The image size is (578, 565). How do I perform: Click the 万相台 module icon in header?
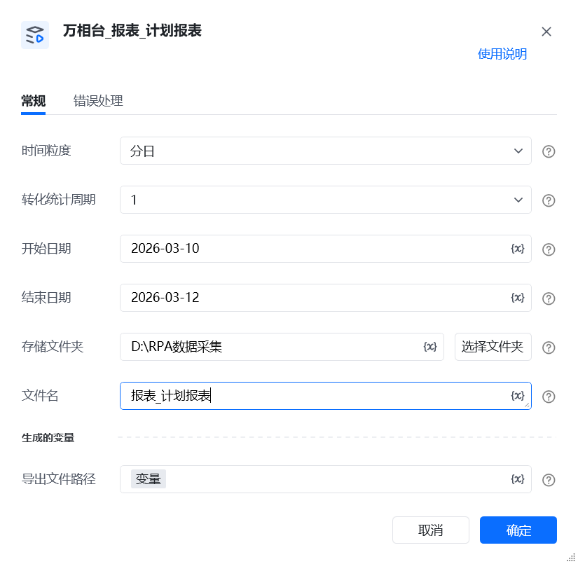tap(35, 35)
